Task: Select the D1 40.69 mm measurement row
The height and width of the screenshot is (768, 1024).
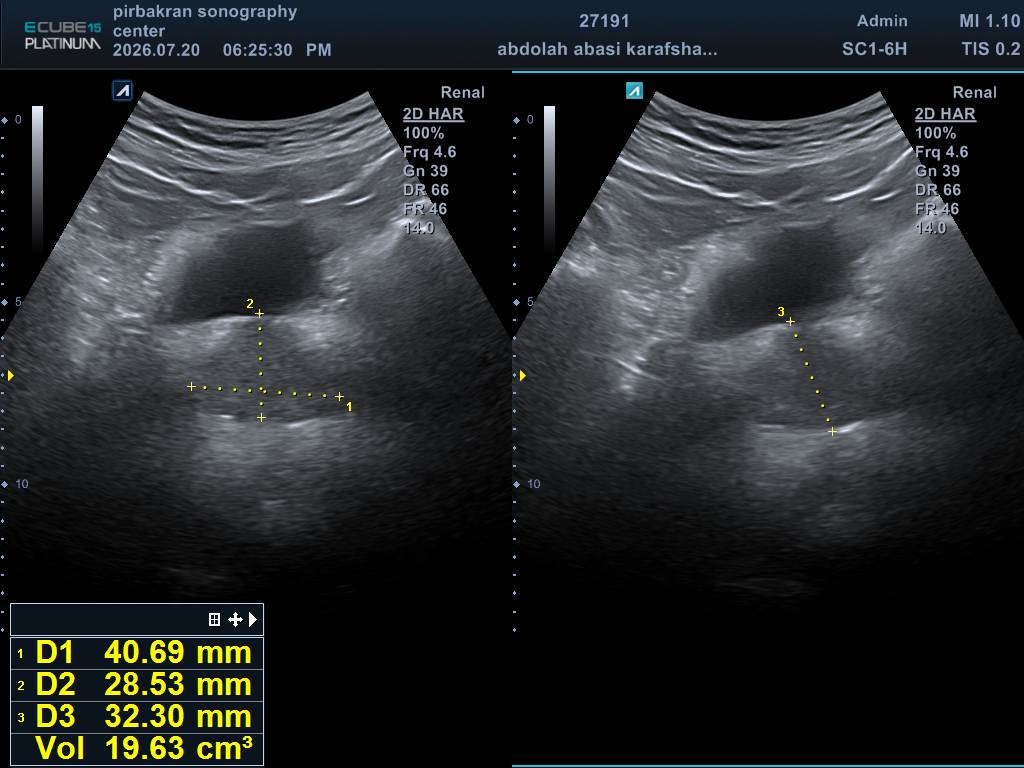Action: click(137, 653)
